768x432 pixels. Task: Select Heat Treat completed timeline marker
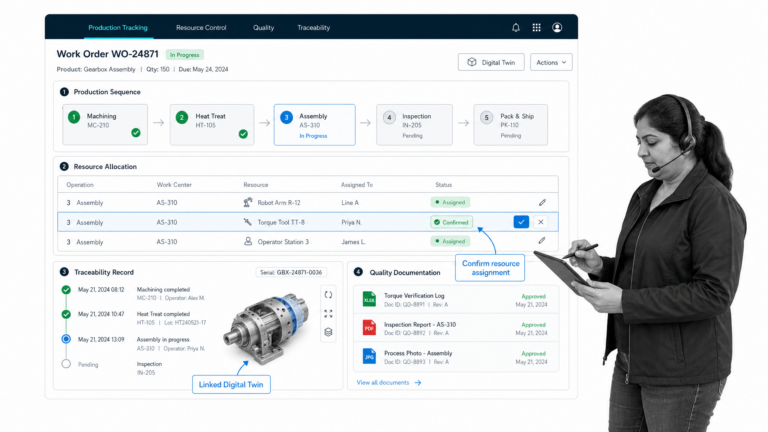[66, 314]
